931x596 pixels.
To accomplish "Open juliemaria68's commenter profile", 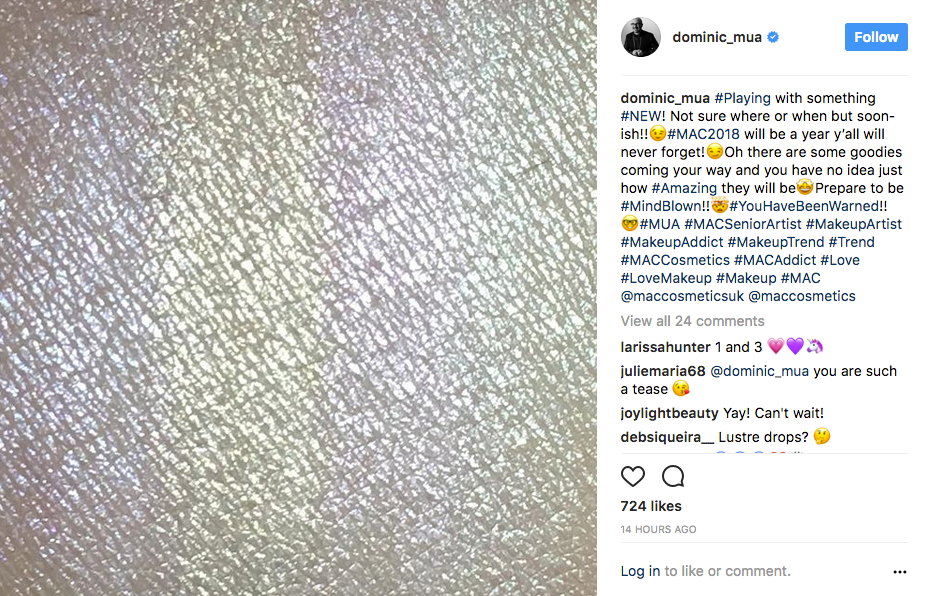I will (x=663, y=372).
